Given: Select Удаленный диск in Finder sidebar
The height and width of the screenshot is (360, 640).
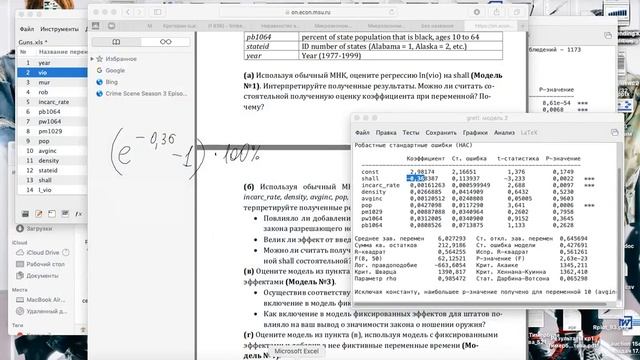Looking at the screenshot, I should click(42, 311).
